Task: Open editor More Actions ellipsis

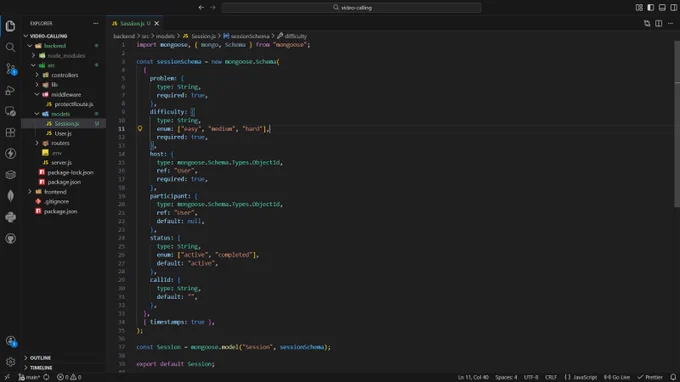Action: click(x=670, y=23)
